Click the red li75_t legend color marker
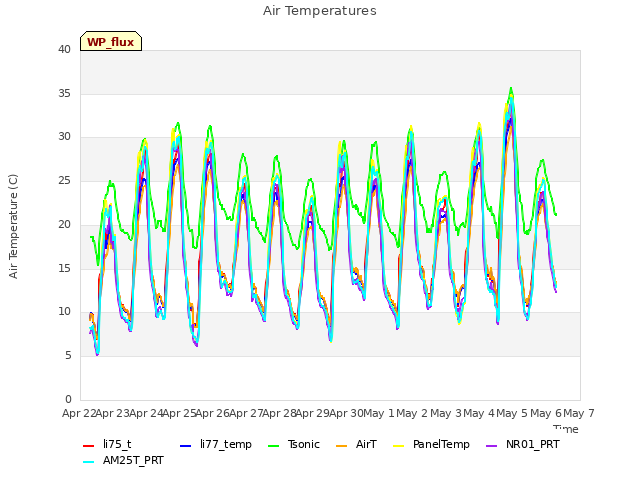The image size is (640, 480). point(89,445)
